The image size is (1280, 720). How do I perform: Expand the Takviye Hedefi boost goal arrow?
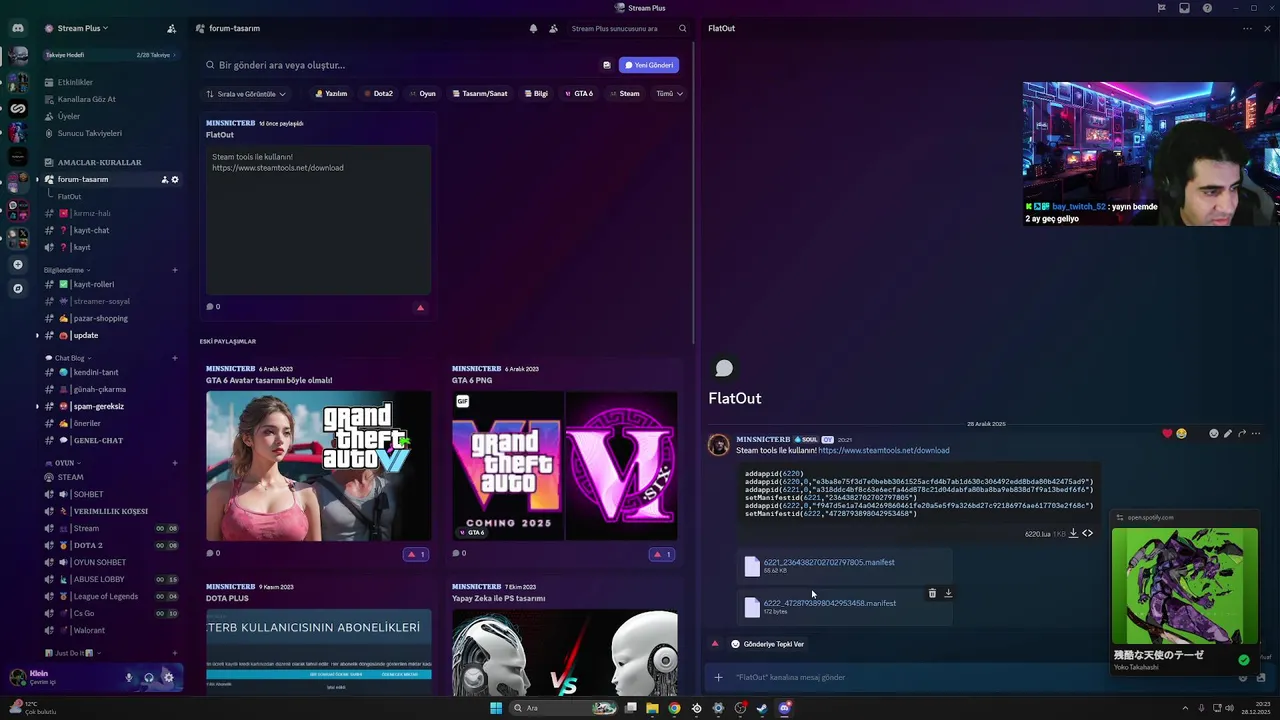175,55
